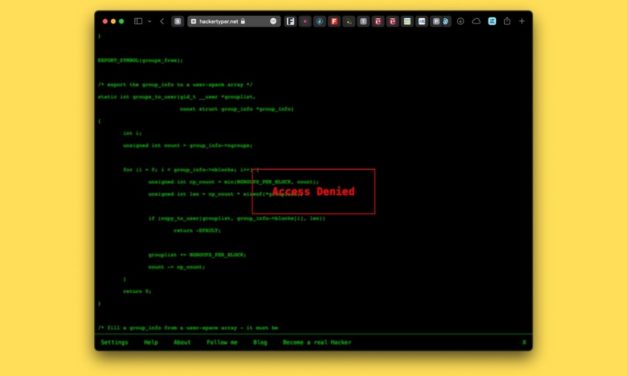The height and width of the screenshot is (376, 627).
Task: Open the pinned tab beside back arrow
Action: tap(178, 21)
